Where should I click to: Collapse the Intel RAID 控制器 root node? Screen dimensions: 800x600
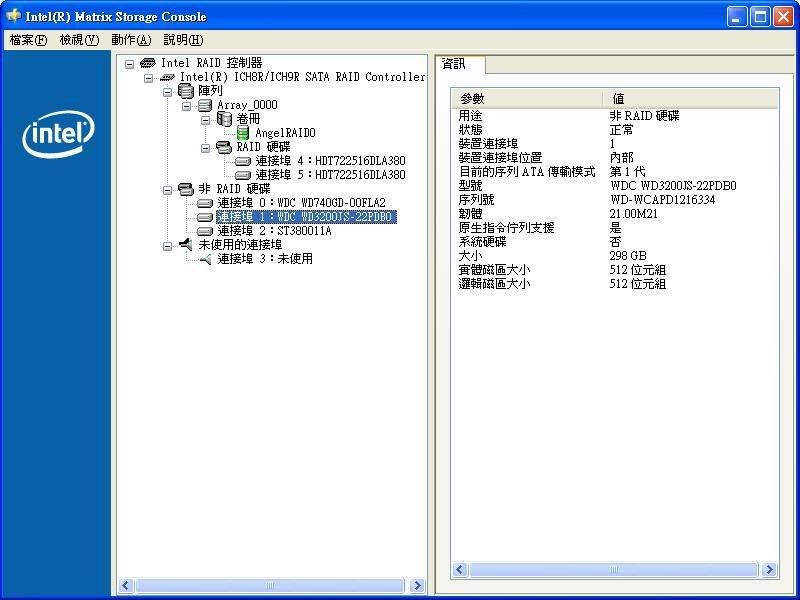point(130,64)
